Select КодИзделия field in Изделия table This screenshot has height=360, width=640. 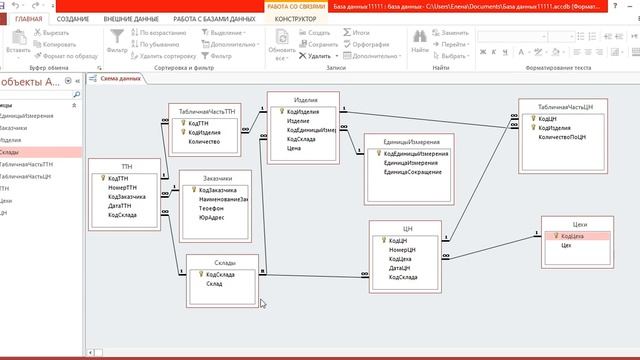[x=303, y=111]
